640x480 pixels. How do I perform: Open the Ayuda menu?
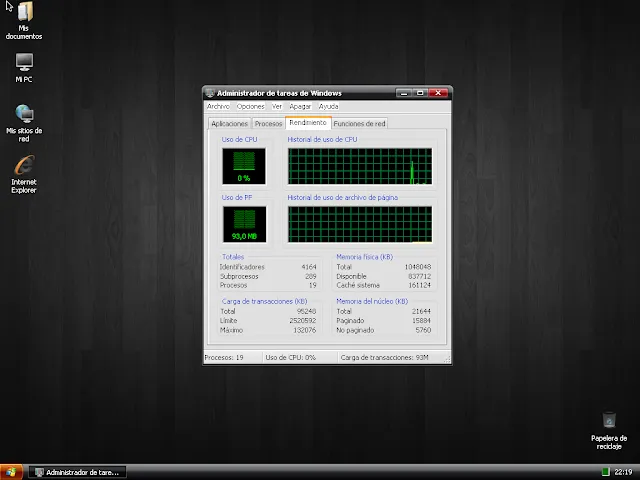tap(329, 107)
